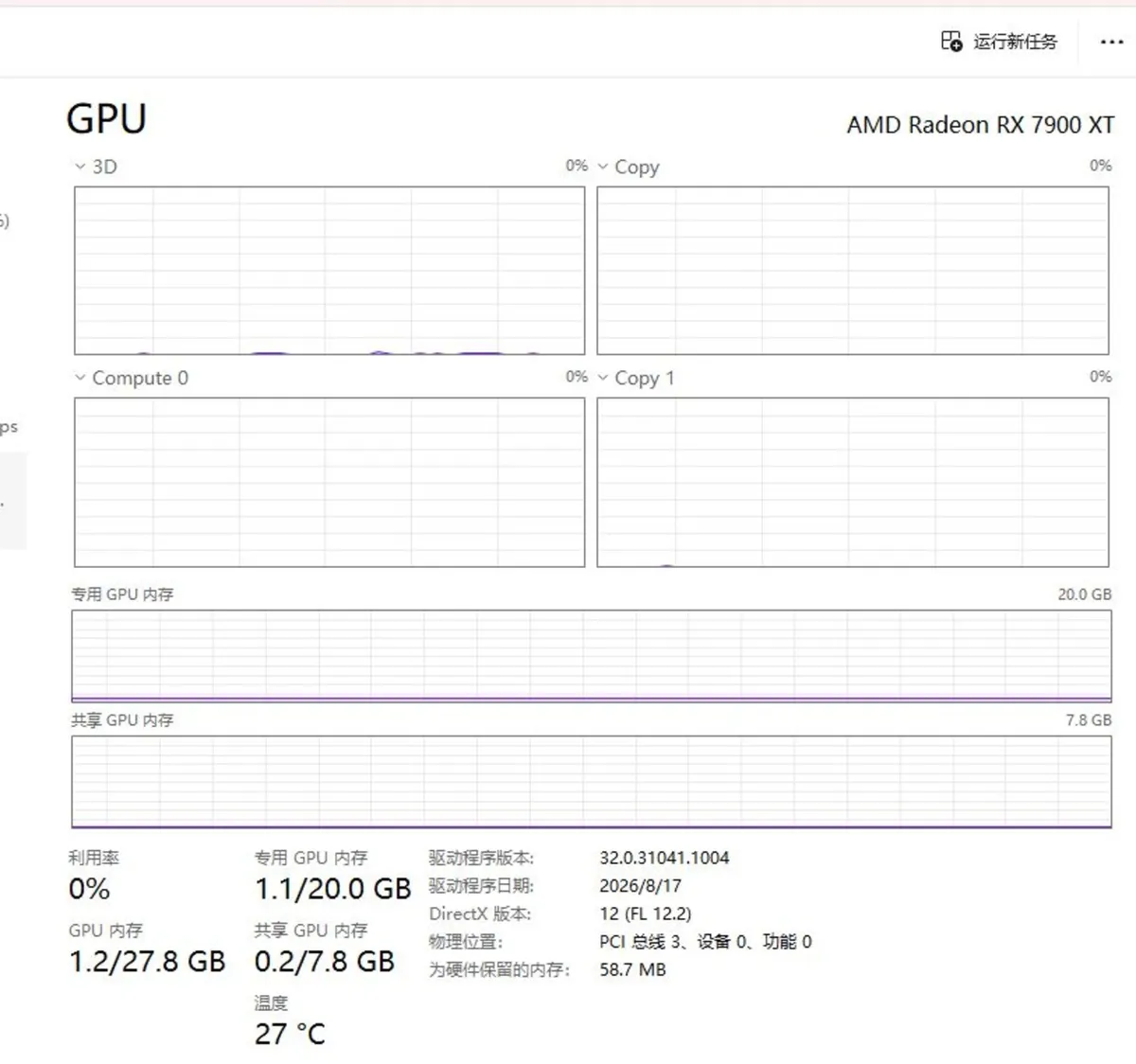The image size is (1136, 1064).
Task: Click DirectX version 12 (FL 12.2)
Action: tap(646, 914)
